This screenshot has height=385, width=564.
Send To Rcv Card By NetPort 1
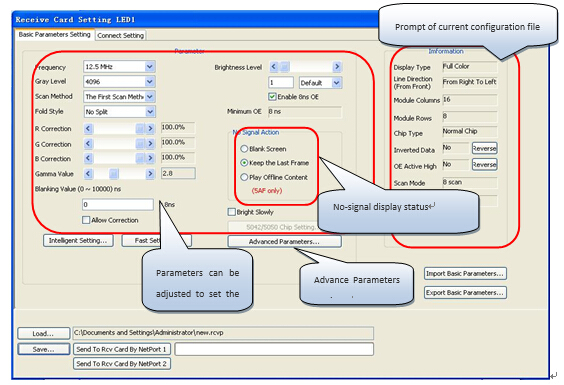tap(122, 349)
